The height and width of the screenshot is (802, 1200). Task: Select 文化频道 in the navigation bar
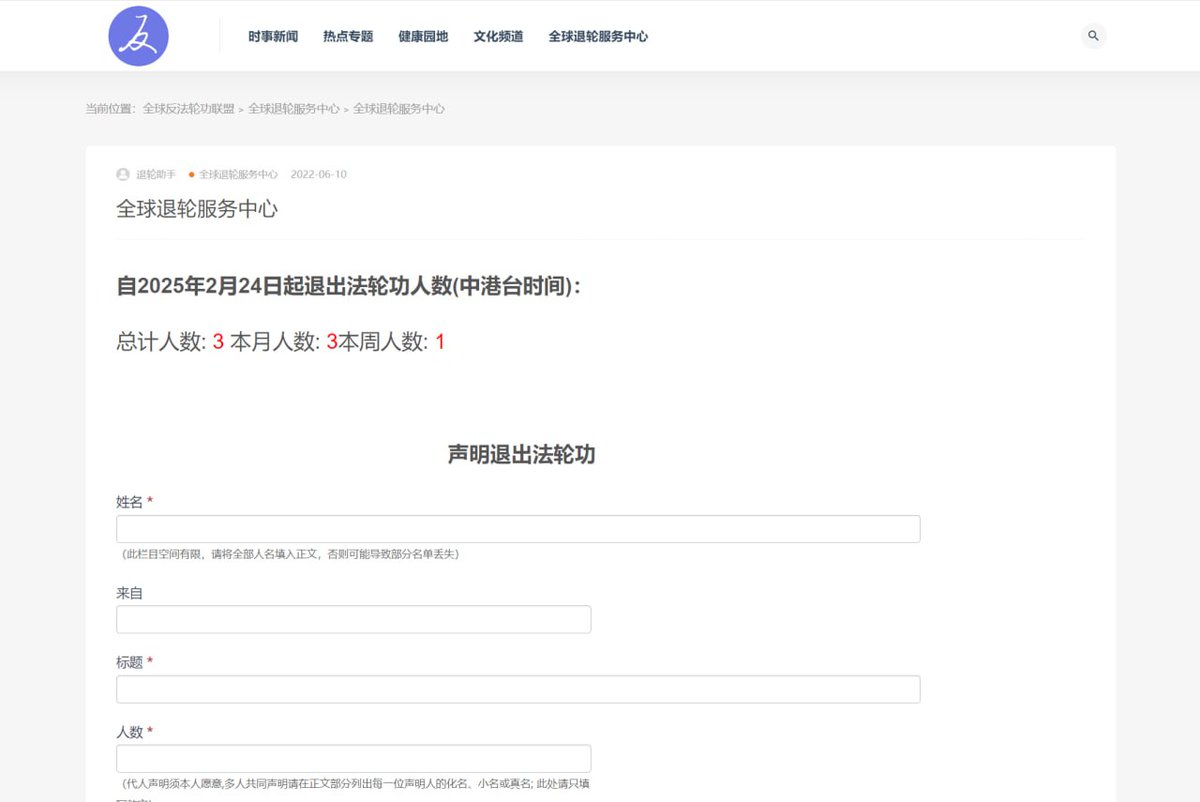click(498, 36)
